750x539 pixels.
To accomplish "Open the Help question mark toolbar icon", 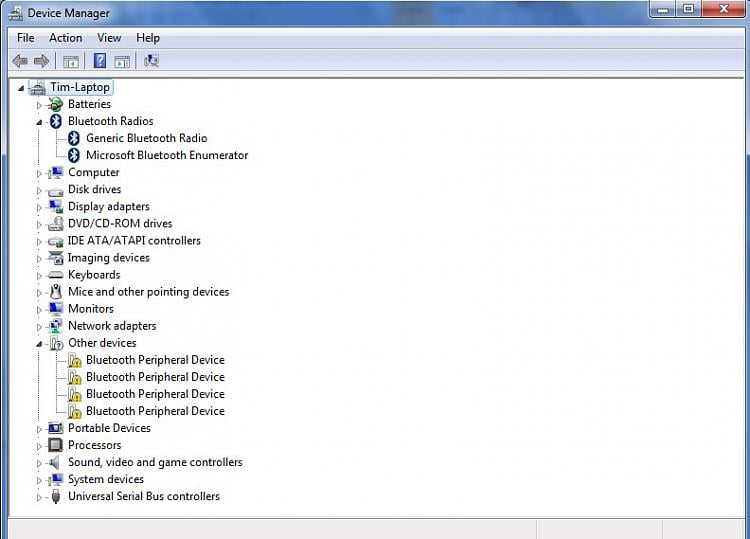I will (100, 61).
